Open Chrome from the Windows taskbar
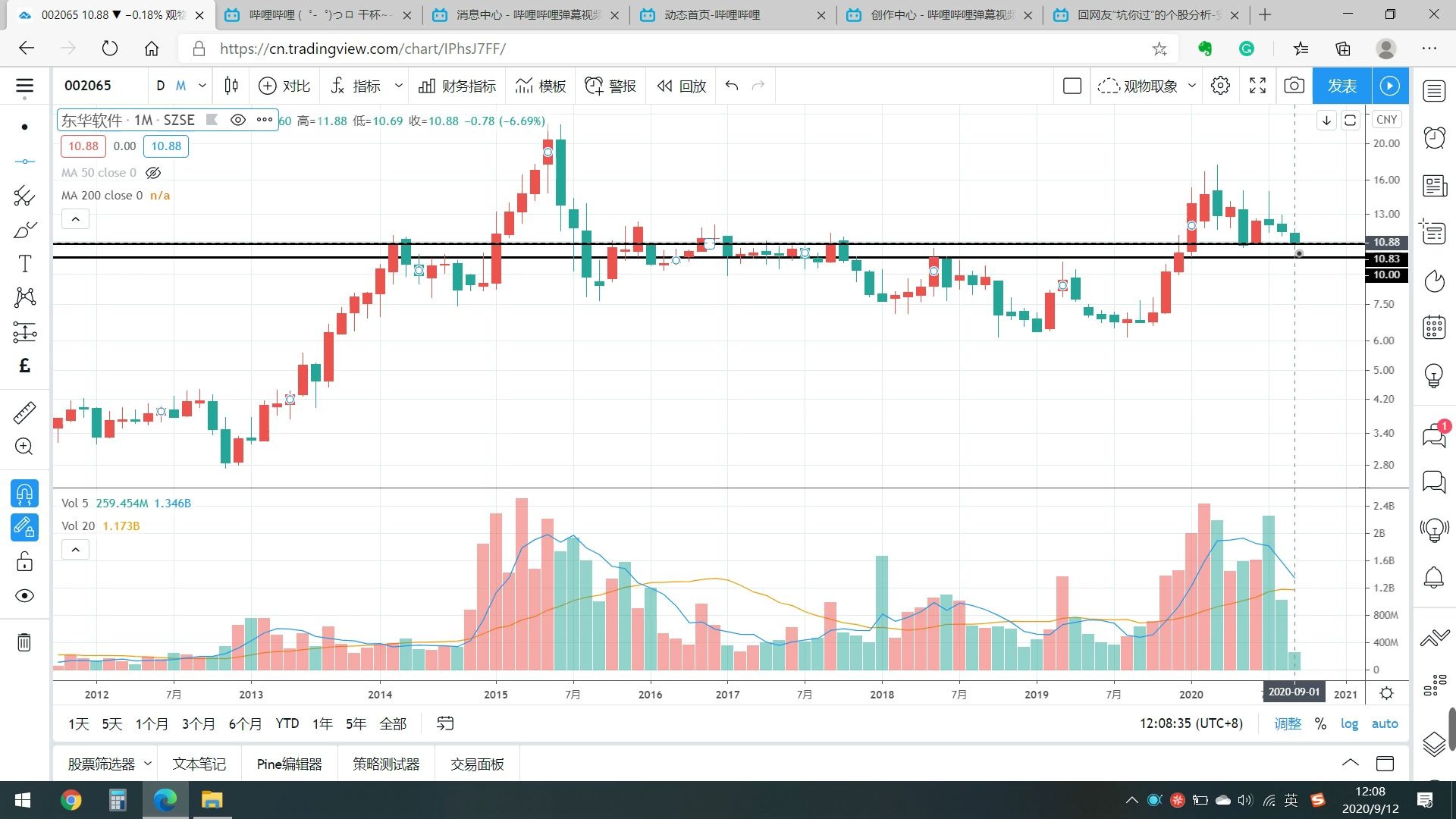 71,800
